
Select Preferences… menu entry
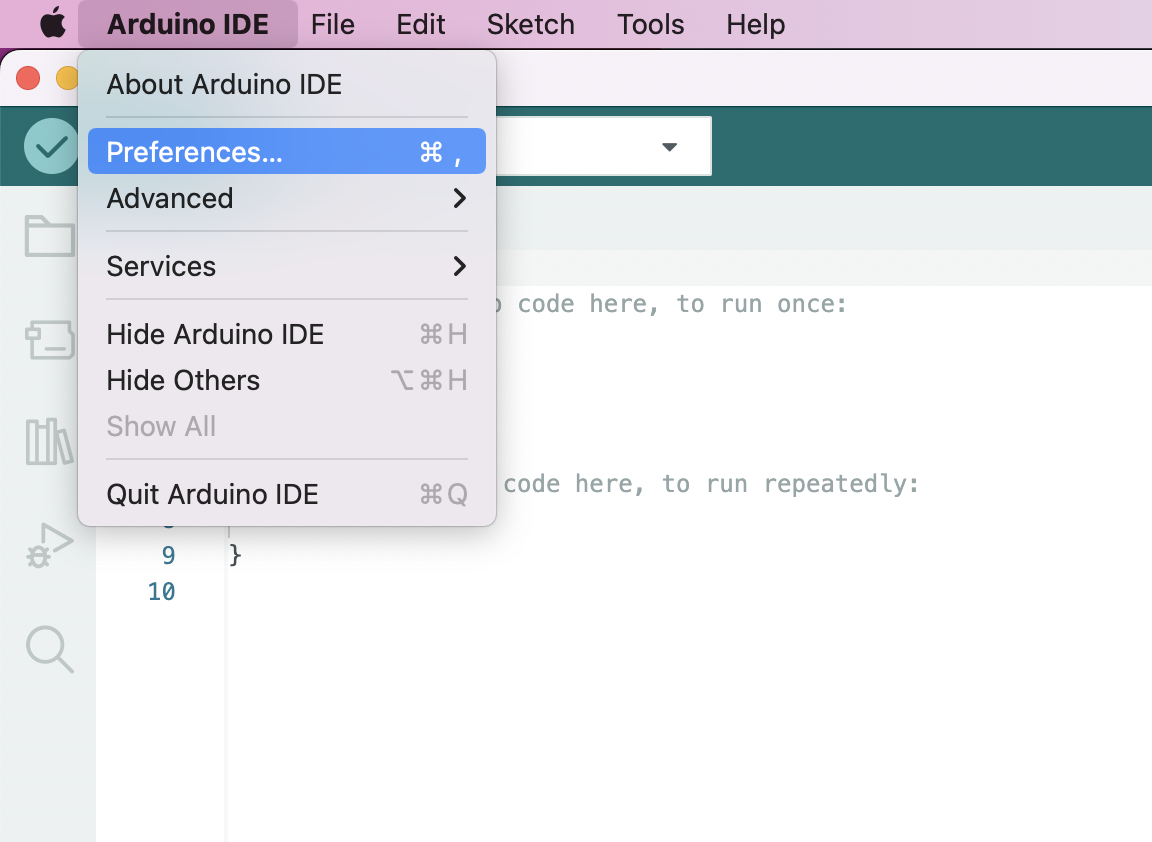(287, 151)
